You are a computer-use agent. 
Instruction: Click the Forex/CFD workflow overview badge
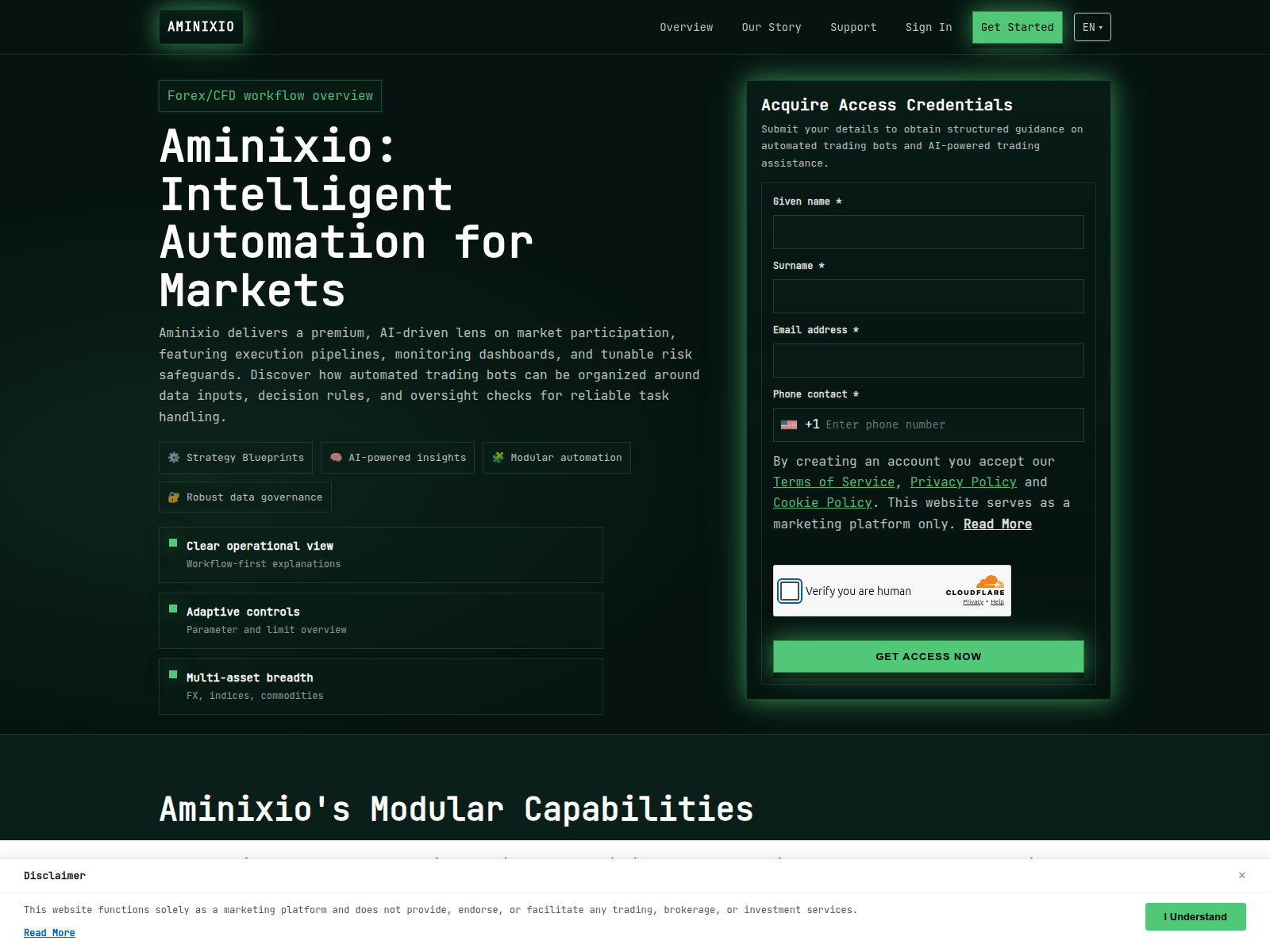pos(270,96)
